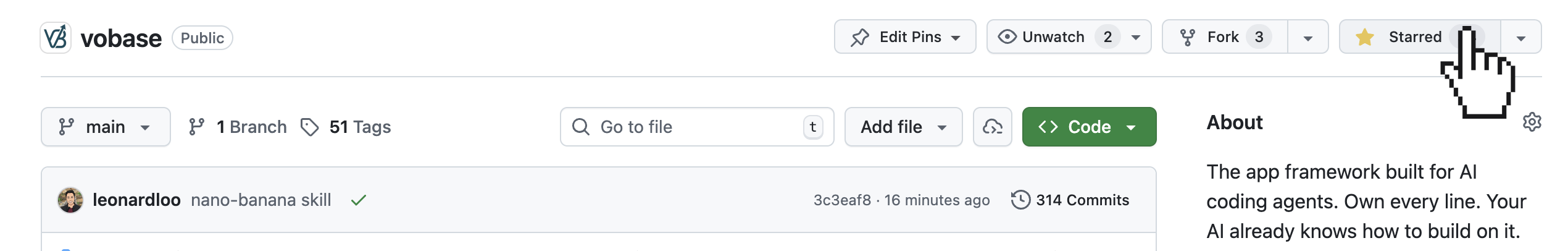
Task: Click the About settings gear icon
Action: coord(1532,122)
